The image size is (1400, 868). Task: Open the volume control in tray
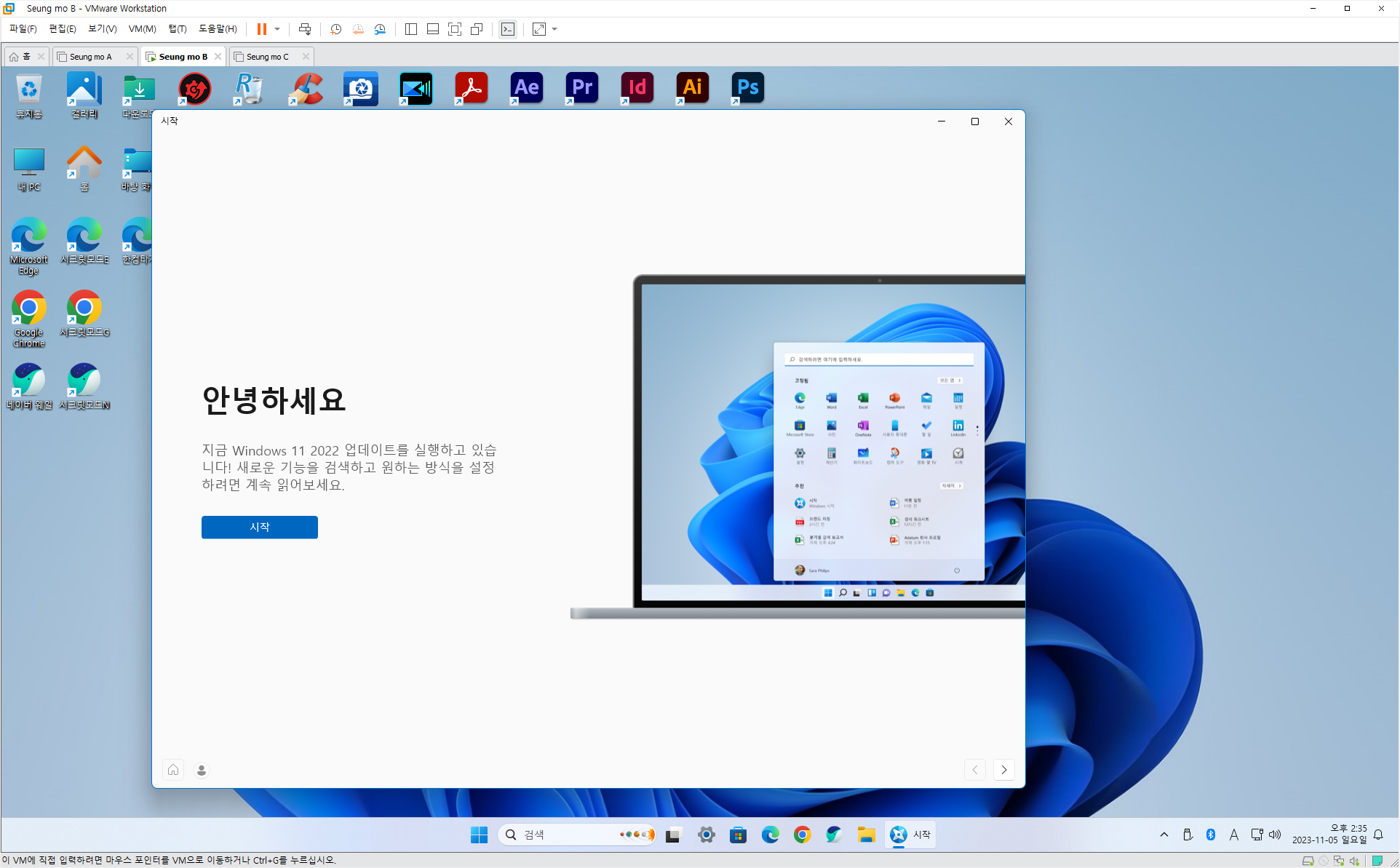tap(1275, 835)
